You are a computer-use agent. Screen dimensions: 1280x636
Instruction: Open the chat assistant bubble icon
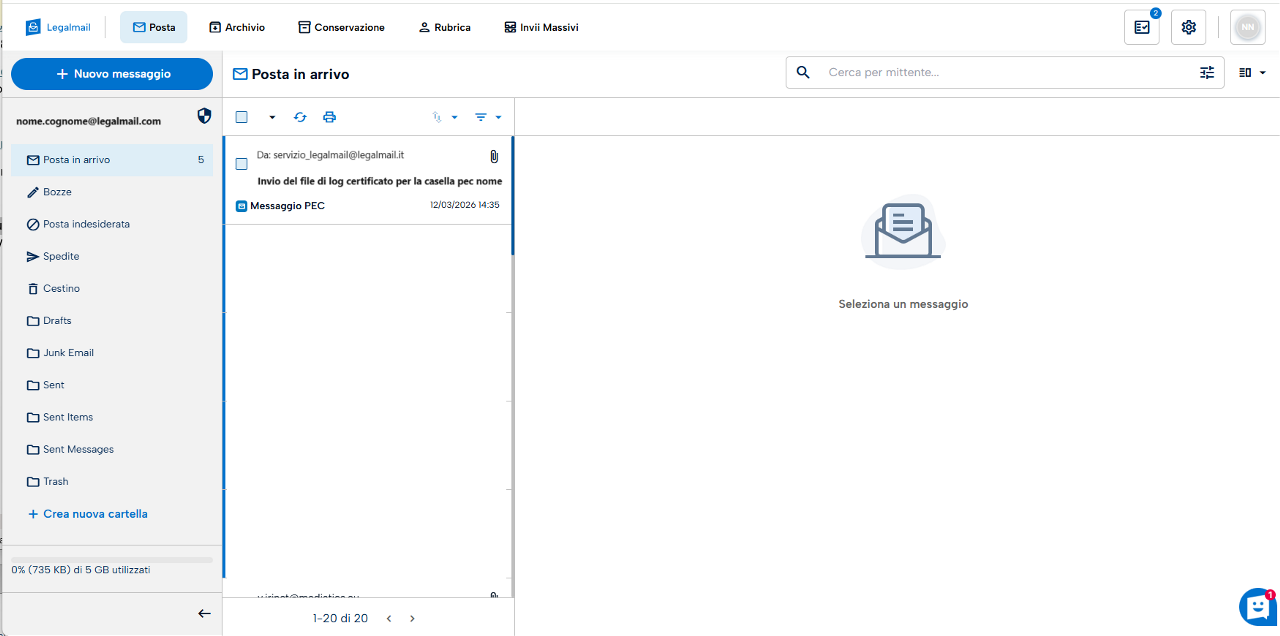coord(1256,606)
